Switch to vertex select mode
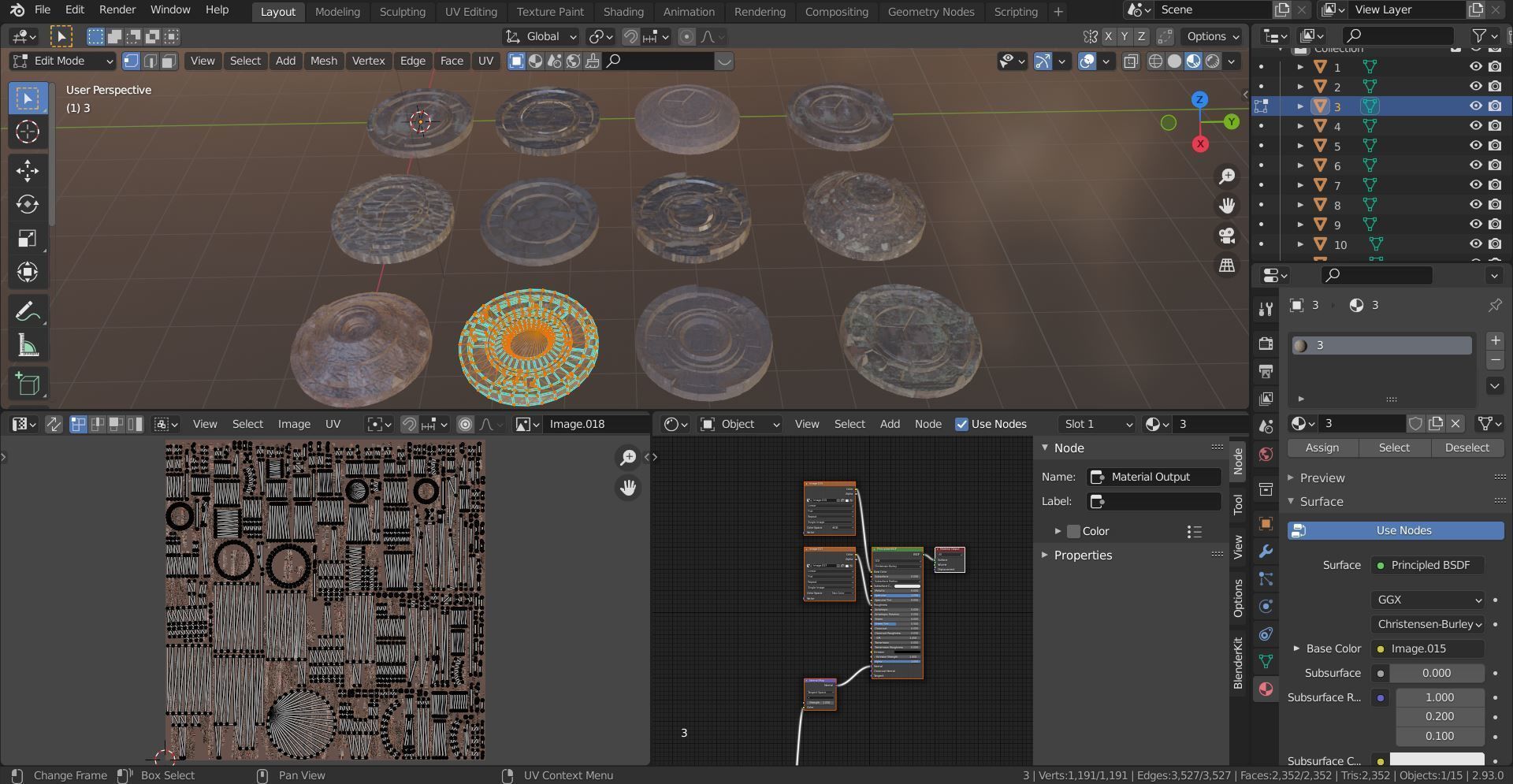The width and height of the screenshot is (1513, 784). [x=131, y=61]
